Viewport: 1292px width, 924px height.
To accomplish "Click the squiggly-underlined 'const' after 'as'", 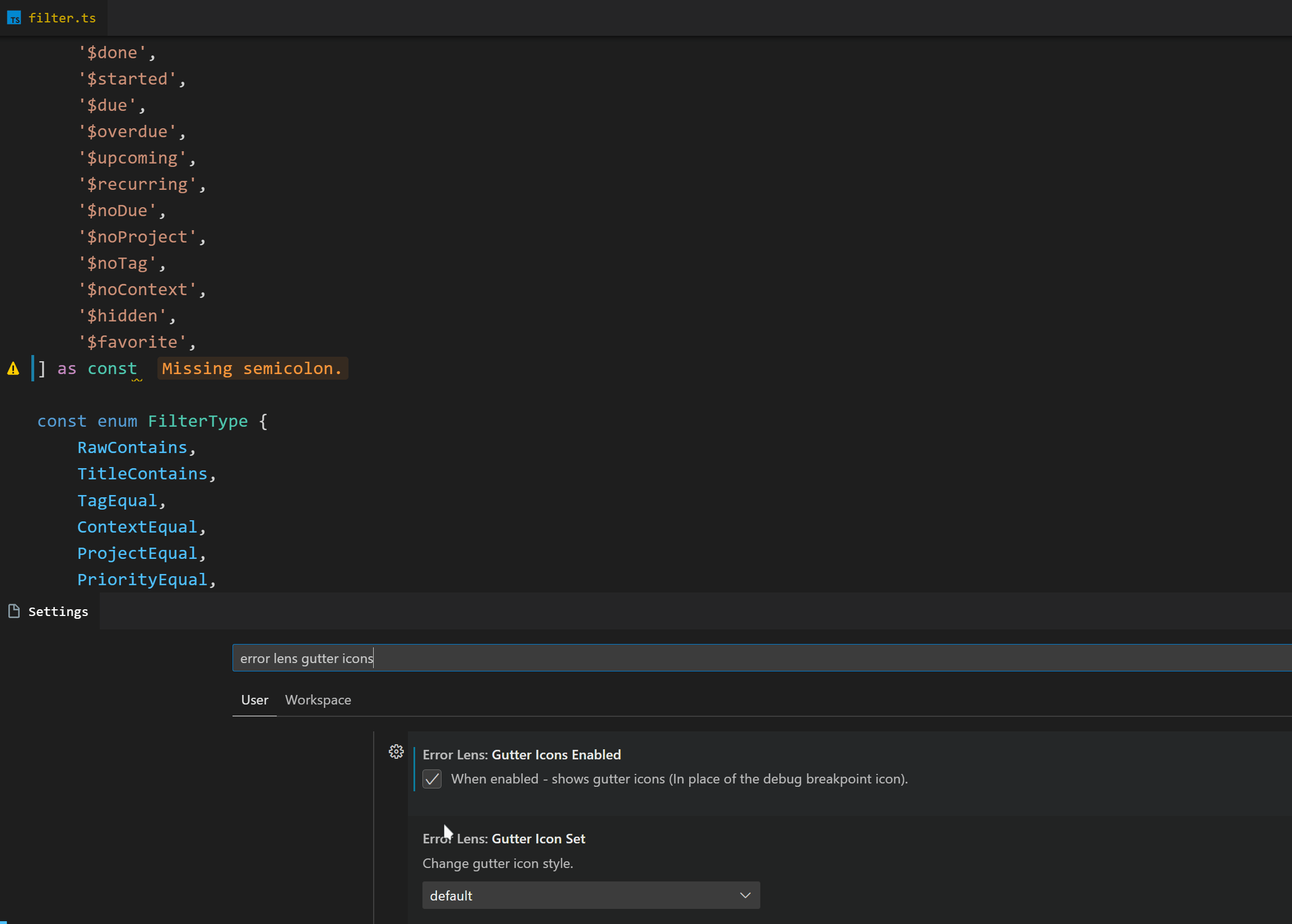I will [112, 368].
